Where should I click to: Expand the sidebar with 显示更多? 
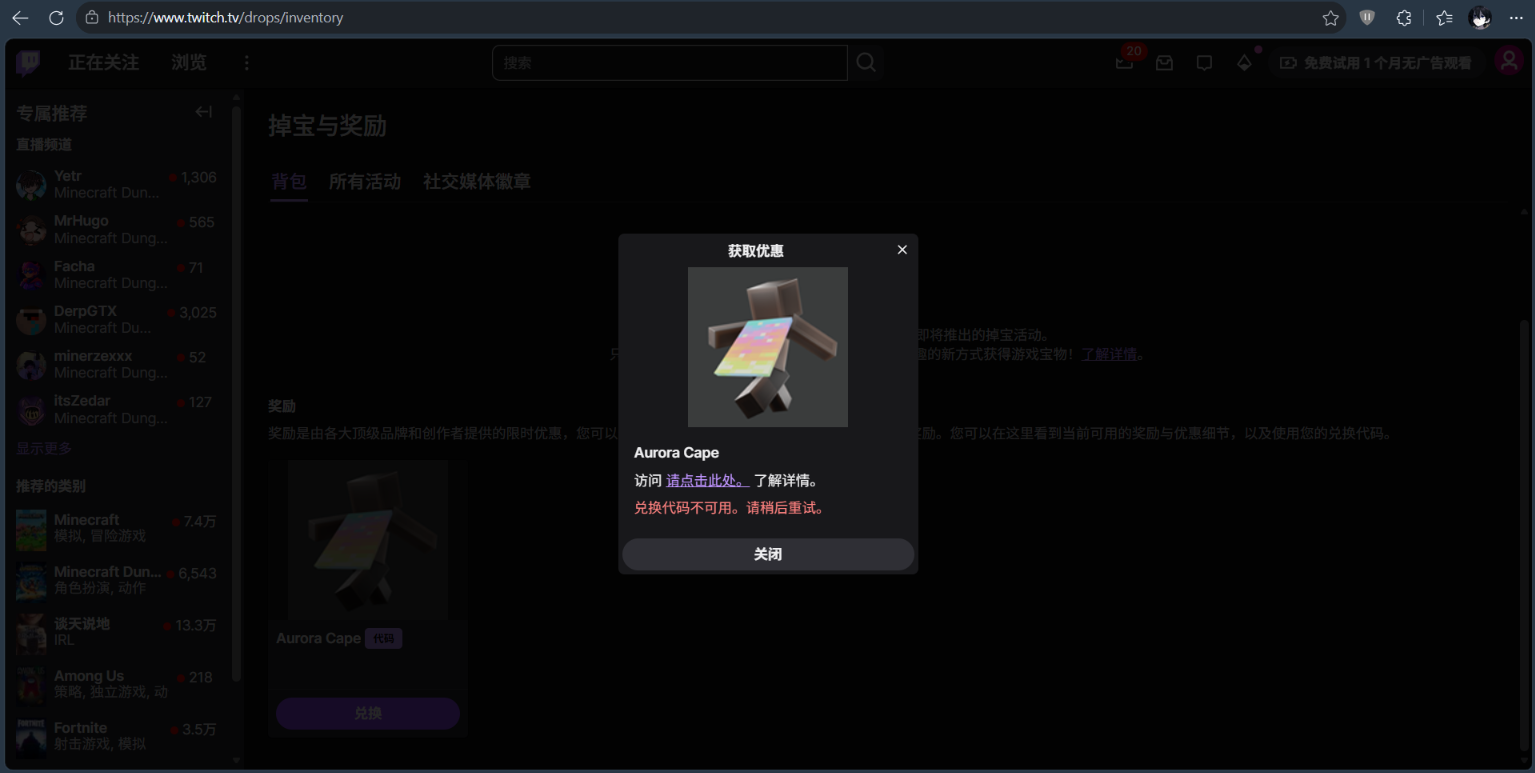(44, 449)
